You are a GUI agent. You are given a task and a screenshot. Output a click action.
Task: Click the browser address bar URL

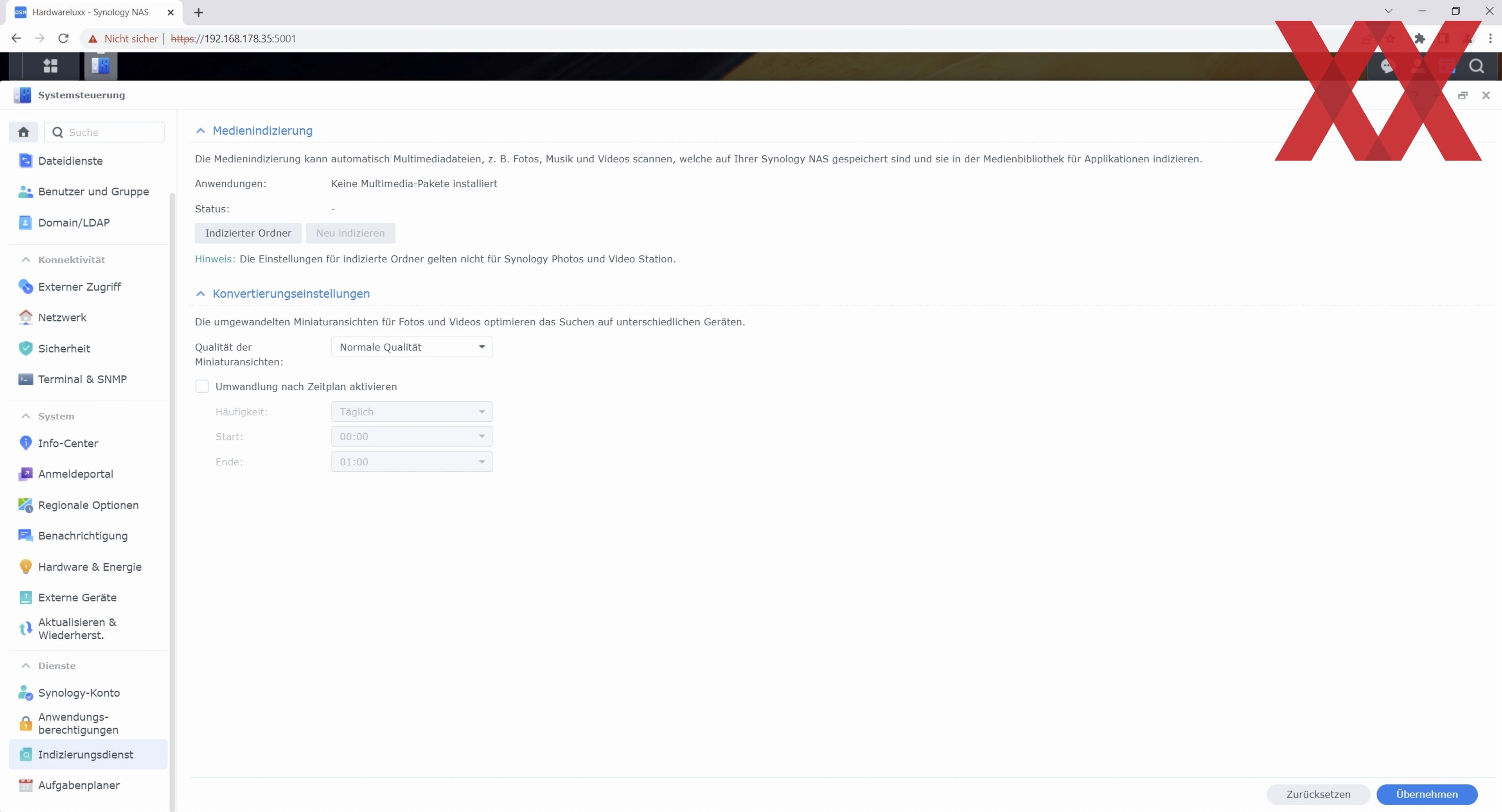pos(233,38)
